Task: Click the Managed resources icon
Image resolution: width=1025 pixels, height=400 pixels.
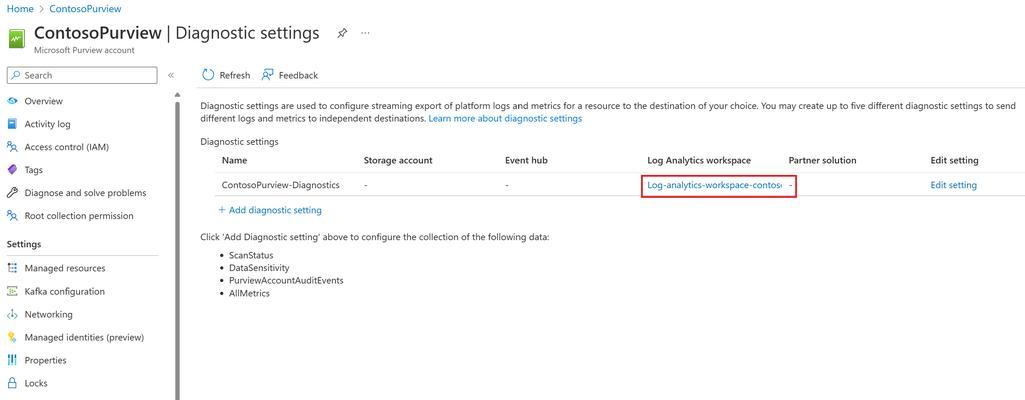Action: [12, 268]
